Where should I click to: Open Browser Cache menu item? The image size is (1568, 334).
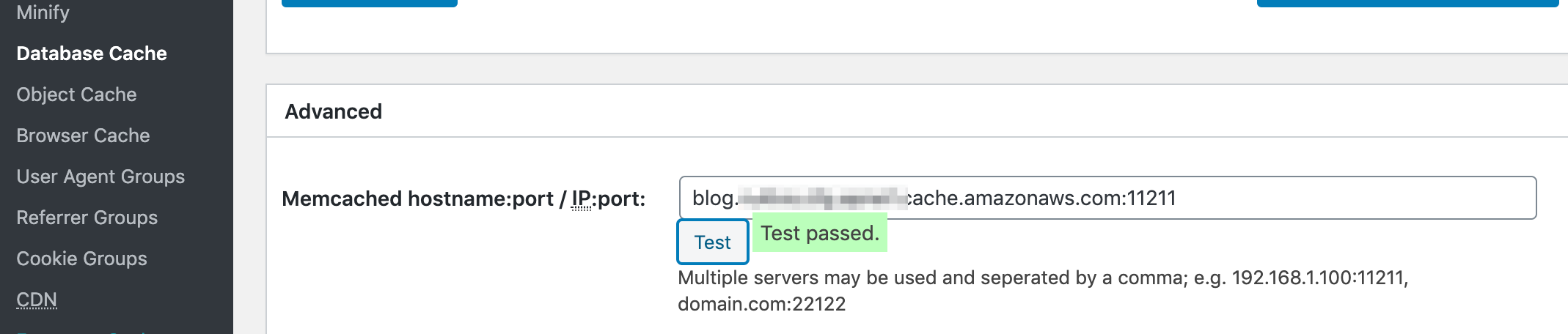point(83,136)
